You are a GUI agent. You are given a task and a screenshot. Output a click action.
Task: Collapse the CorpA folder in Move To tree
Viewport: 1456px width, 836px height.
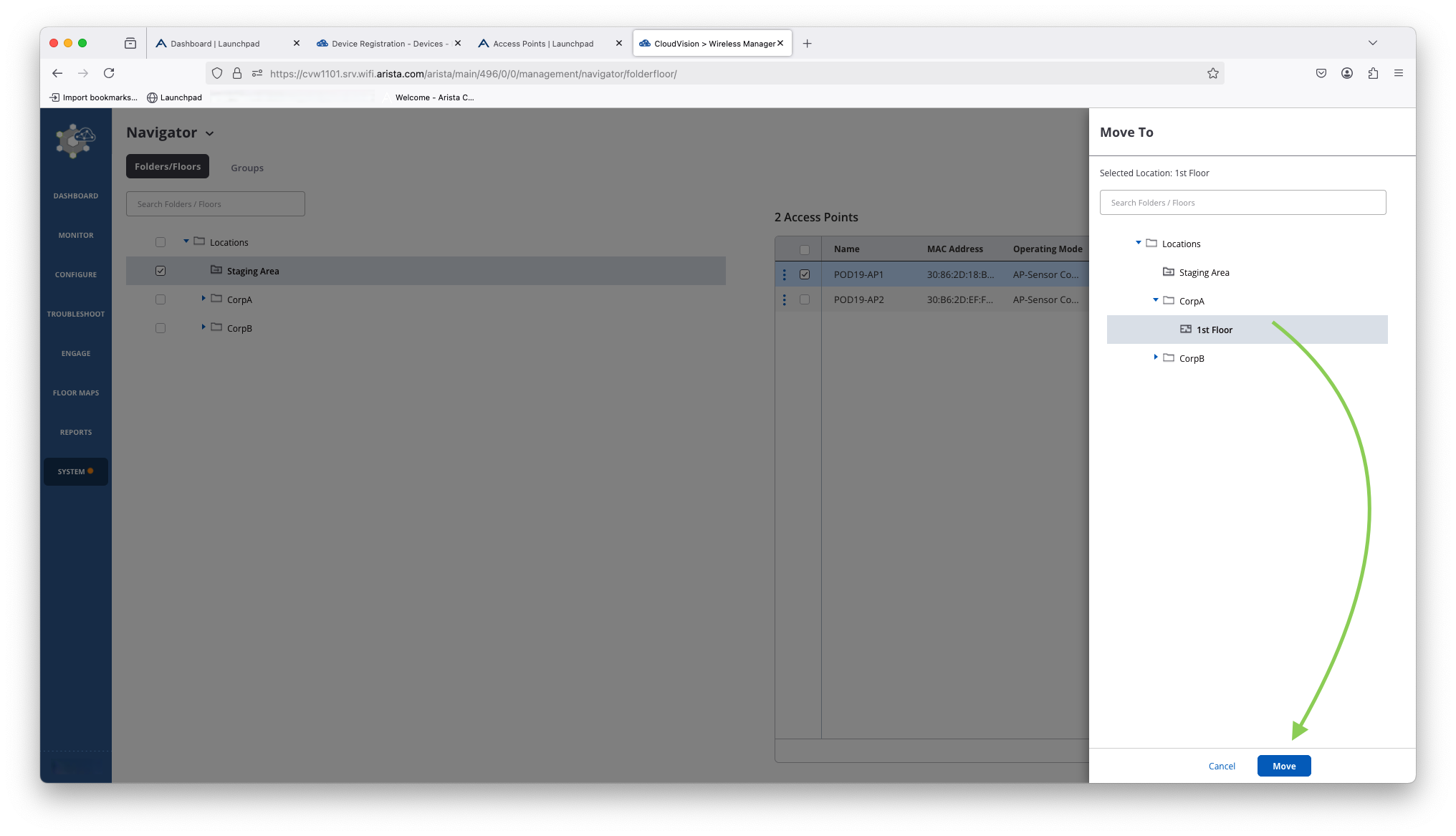click(1155, 300)
